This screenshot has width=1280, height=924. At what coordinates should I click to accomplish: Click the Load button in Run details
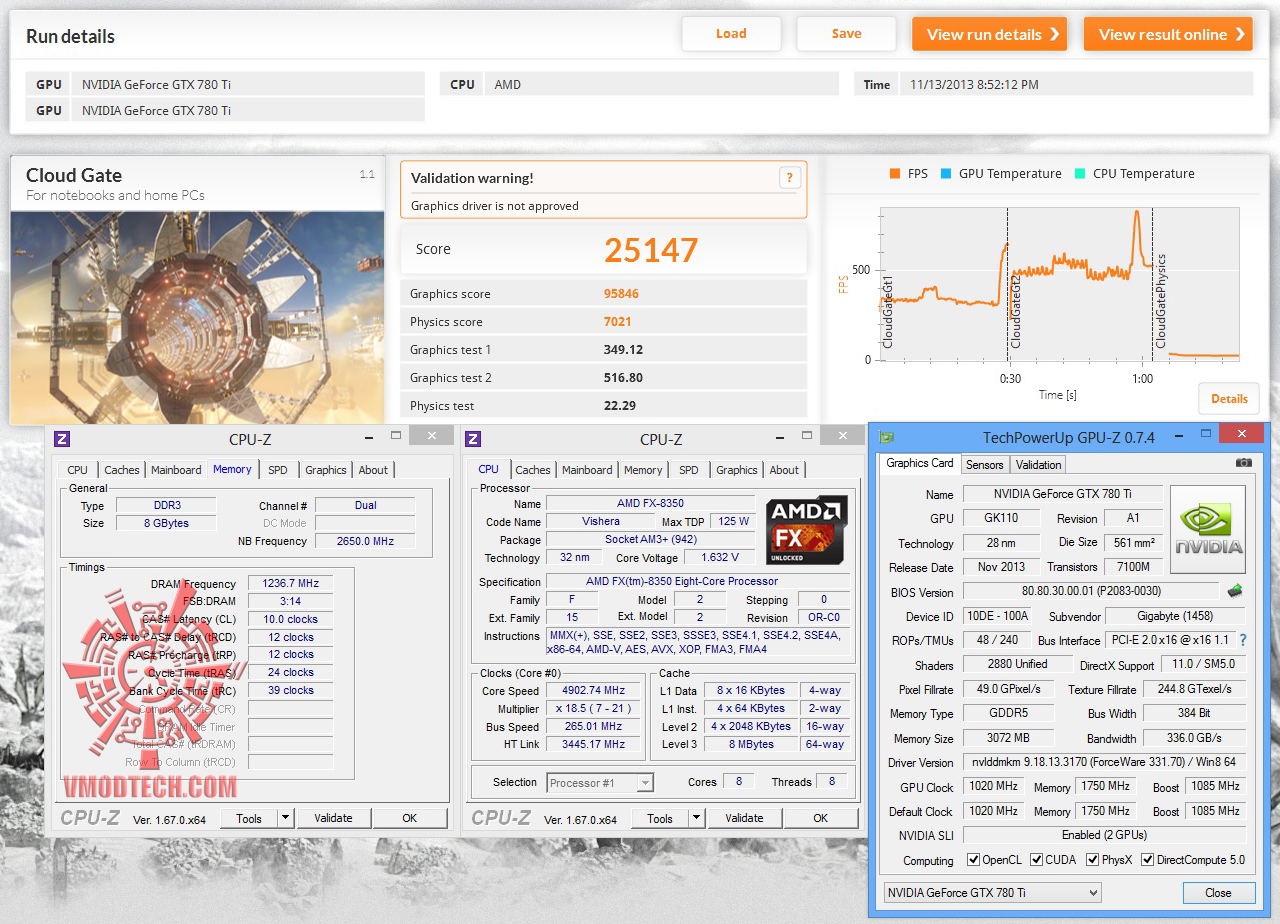[731, 34]
